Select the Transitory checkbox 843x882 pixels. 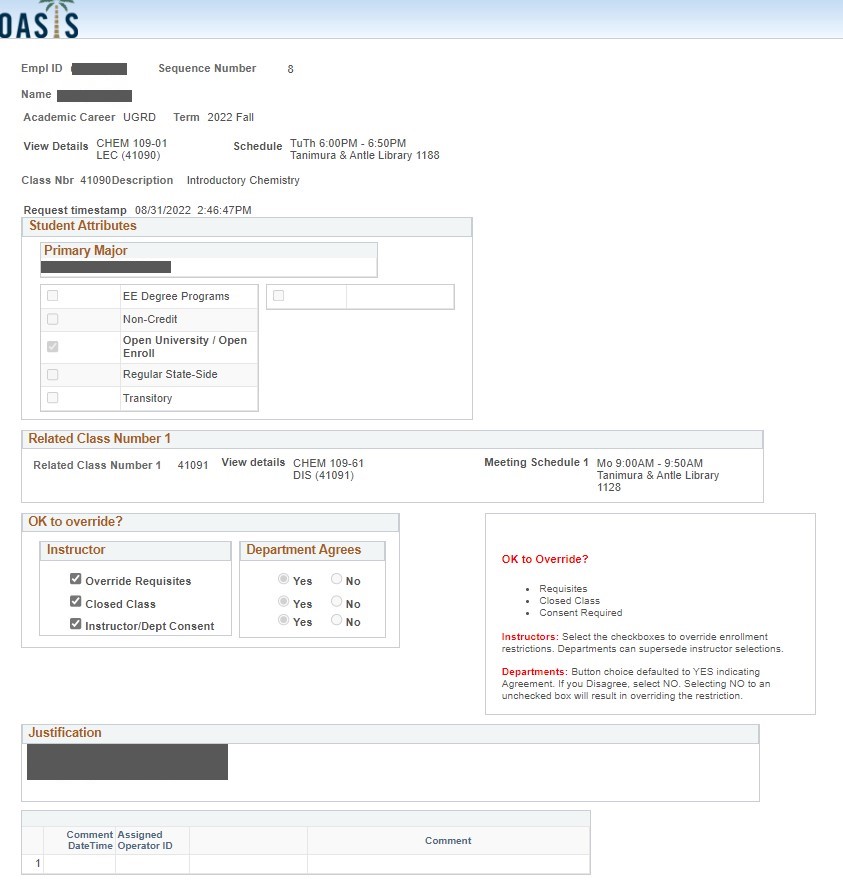tap(52, 398)
